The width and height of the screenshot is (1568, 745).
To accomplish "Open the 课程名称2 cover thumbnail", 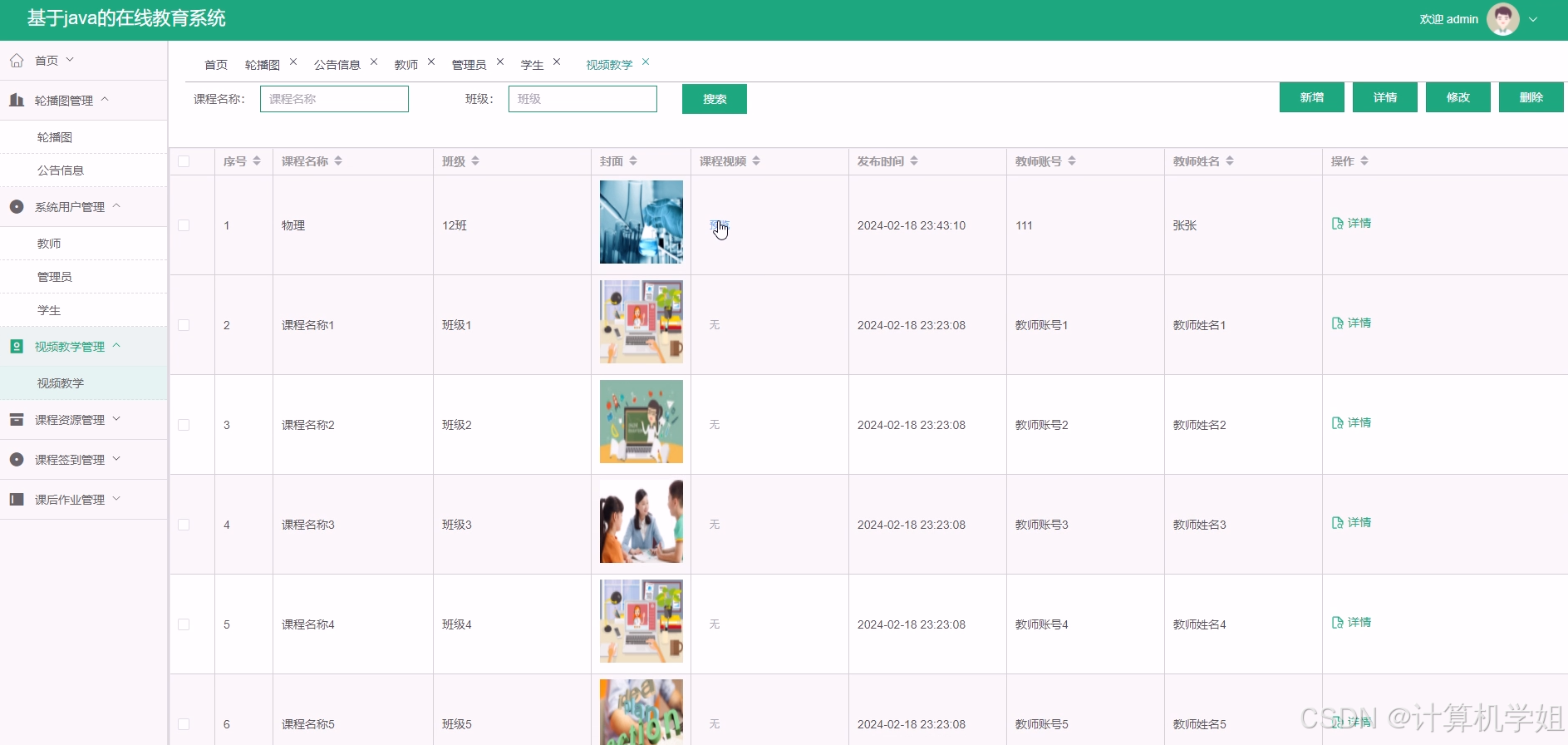I will (641, 422).
